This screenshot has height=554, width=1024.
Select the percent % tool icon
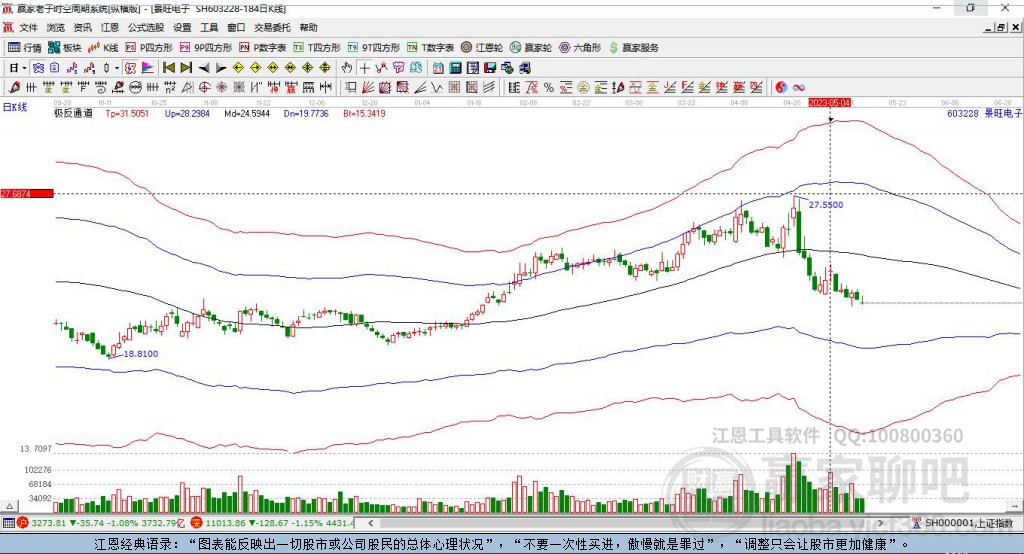pos(549,88)
